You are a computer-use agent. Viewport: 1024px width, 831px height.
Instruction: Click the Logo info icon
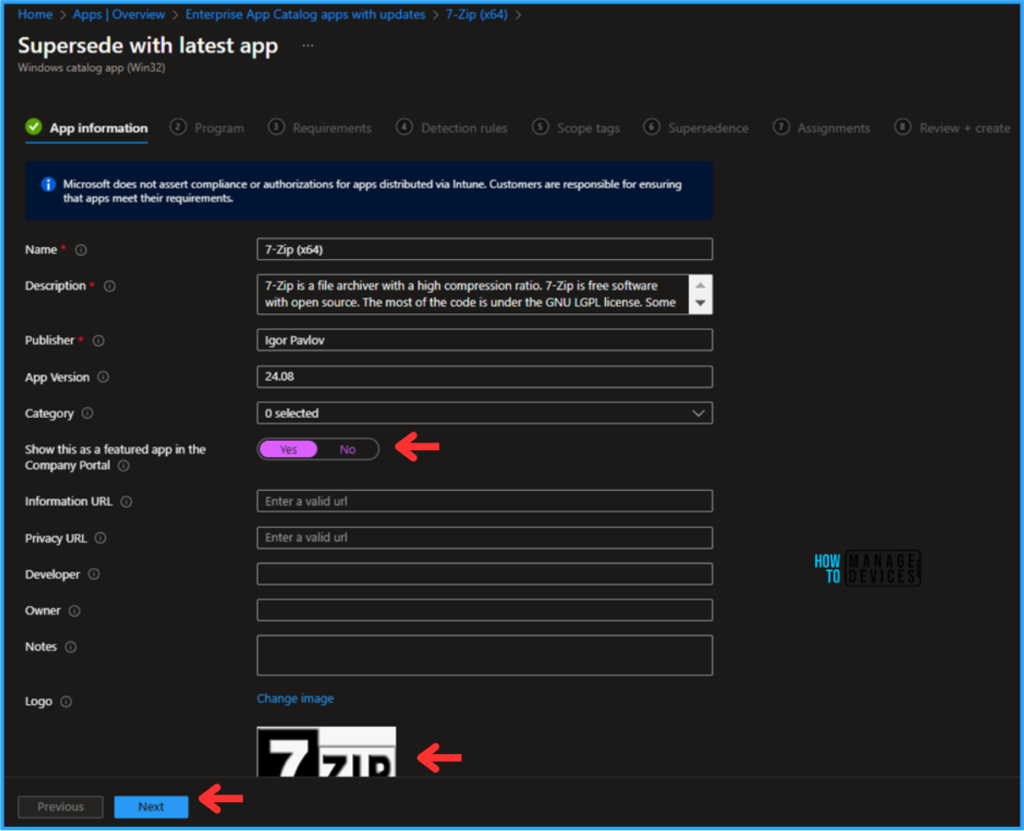pyautogui.click(x=66, y=702)
